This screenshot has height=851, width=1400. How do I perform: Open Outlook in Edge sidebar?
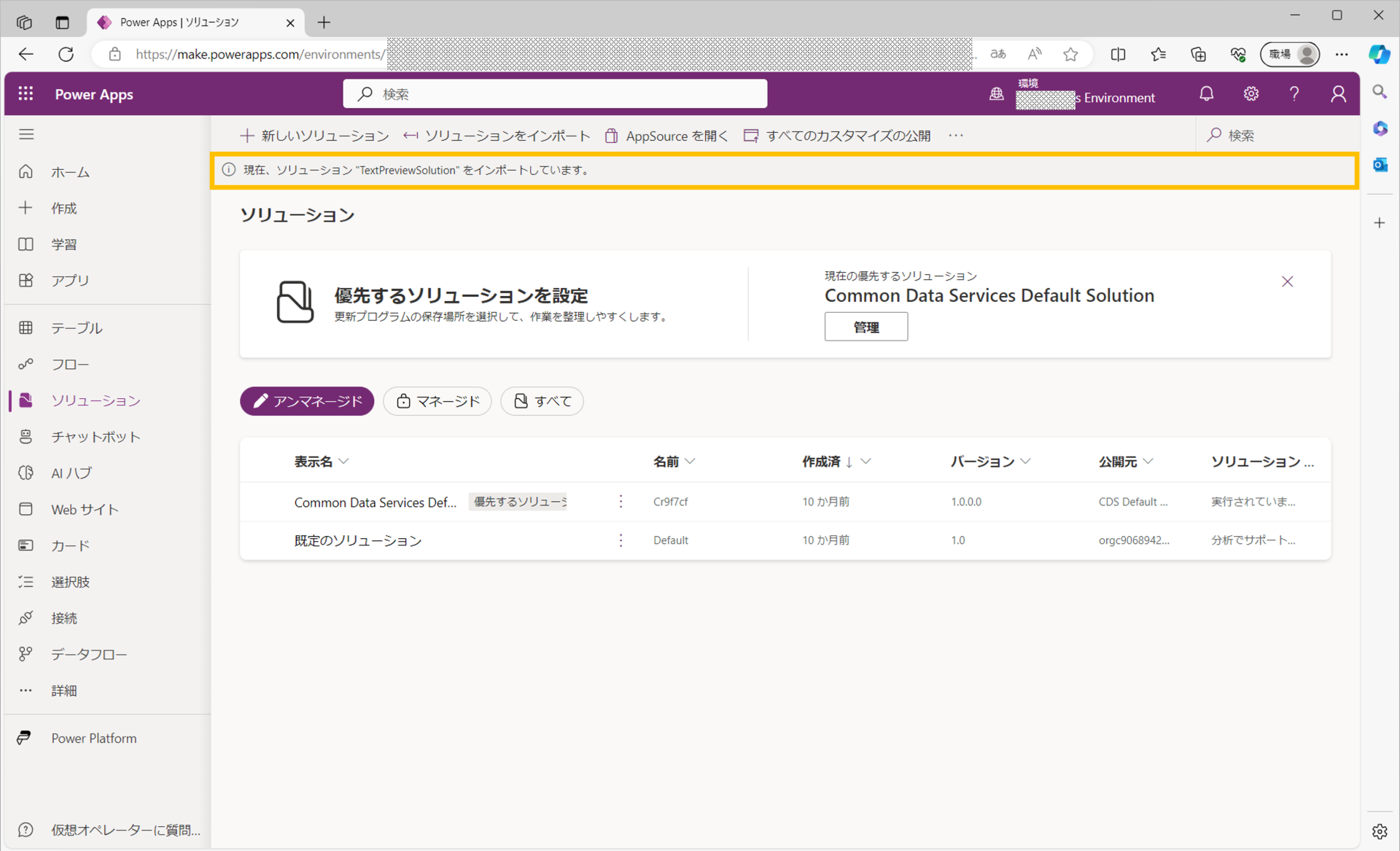coord(1380,165)
